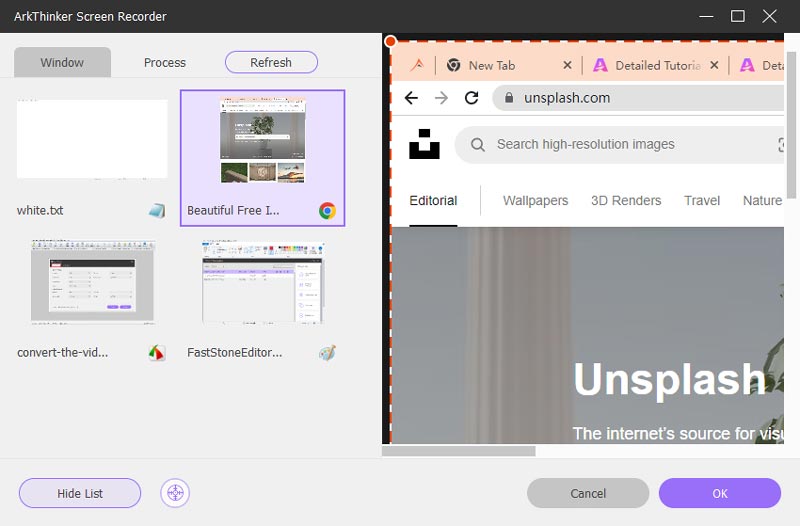Click the preview's horizontal scrollbar
The width and height of the screenshot is (800, 526).
pos(459,451)
